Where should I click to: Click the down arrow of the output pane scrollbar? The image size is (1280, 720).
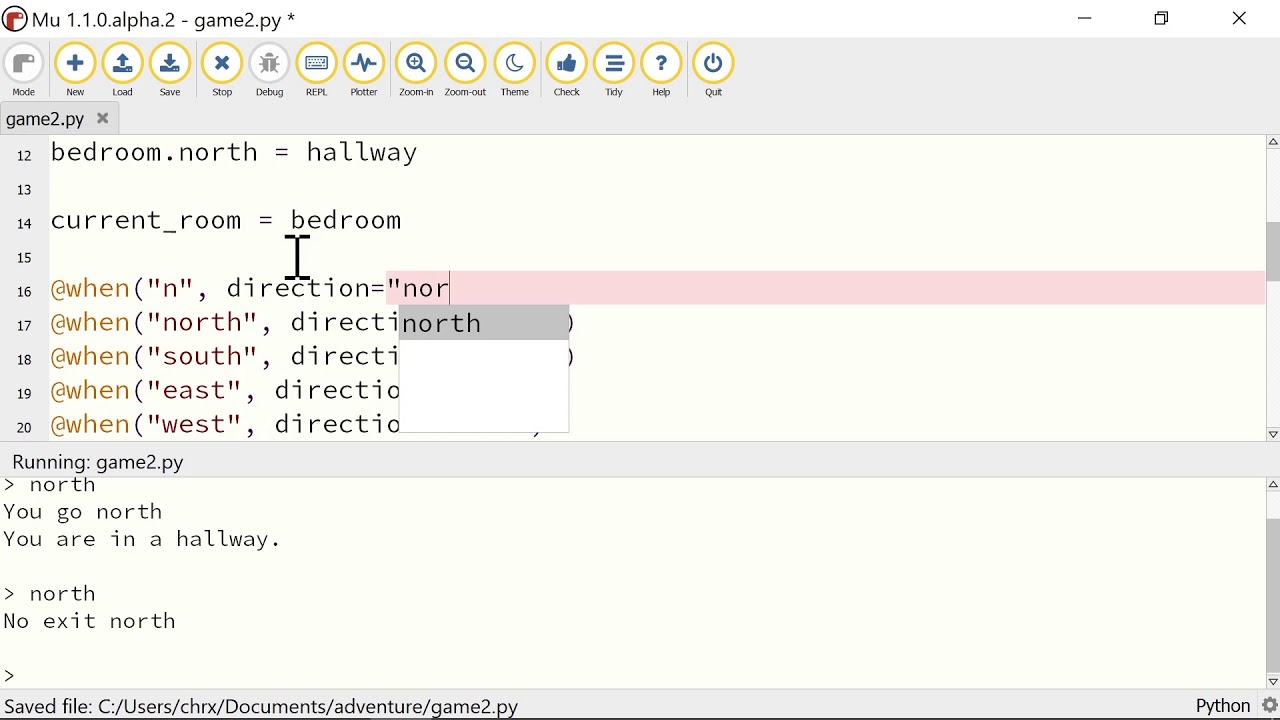click(x=1273, y=682)
